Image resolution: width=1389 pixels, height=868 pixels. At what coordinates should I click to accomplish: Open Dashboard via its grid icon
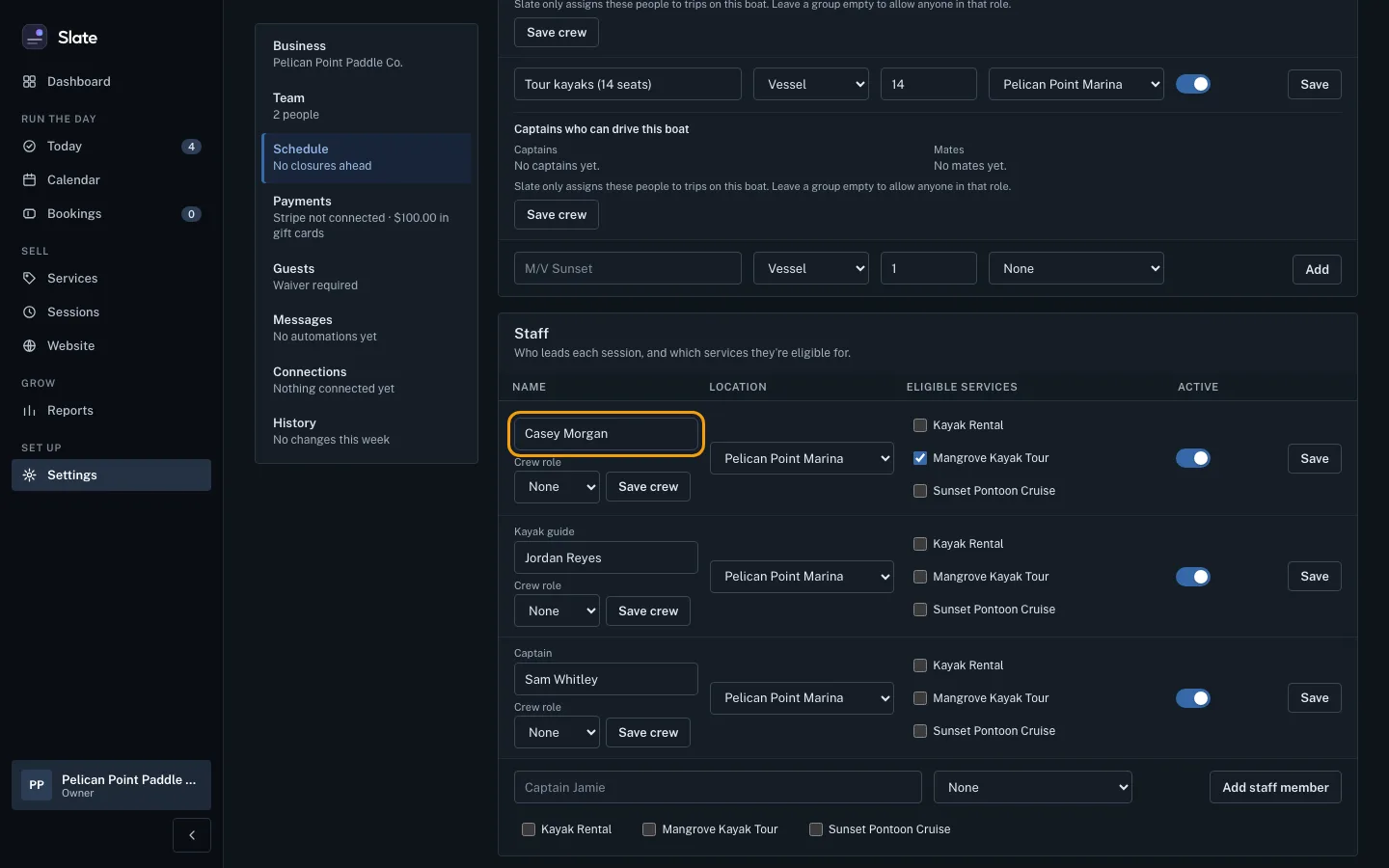click(x=29, y=82)
